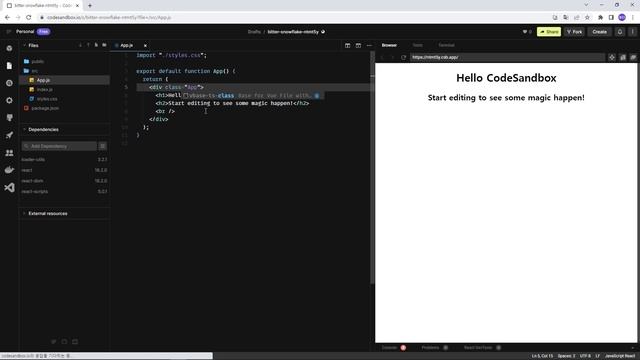Image resolution: width=640 pixels, height=360 pixels.
Task: Click the JavaScript React language status item
Action: pyautogui.click(x=620, y=356)
